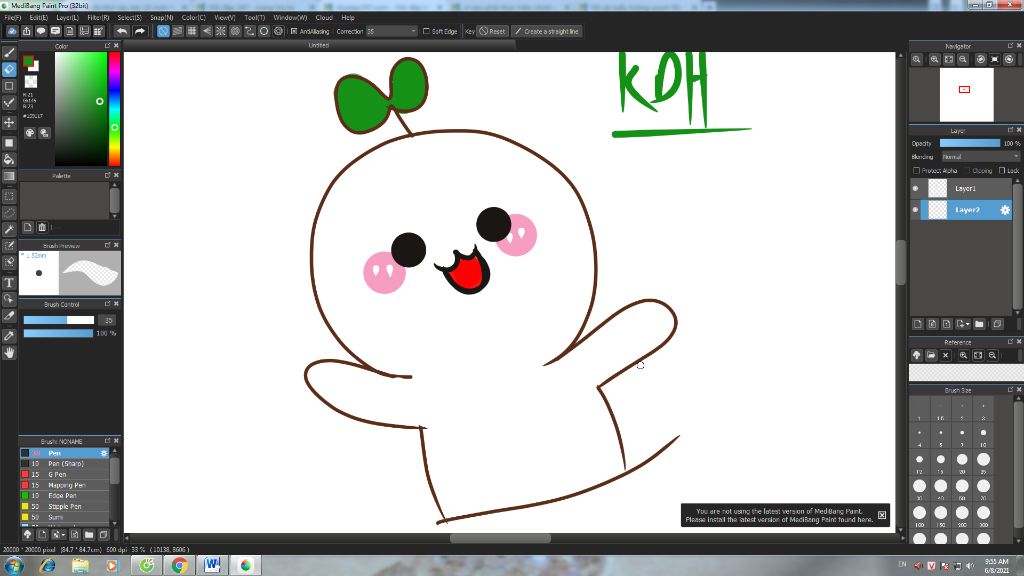
Task: Open the Layer menu
Action: pos(67,18)
